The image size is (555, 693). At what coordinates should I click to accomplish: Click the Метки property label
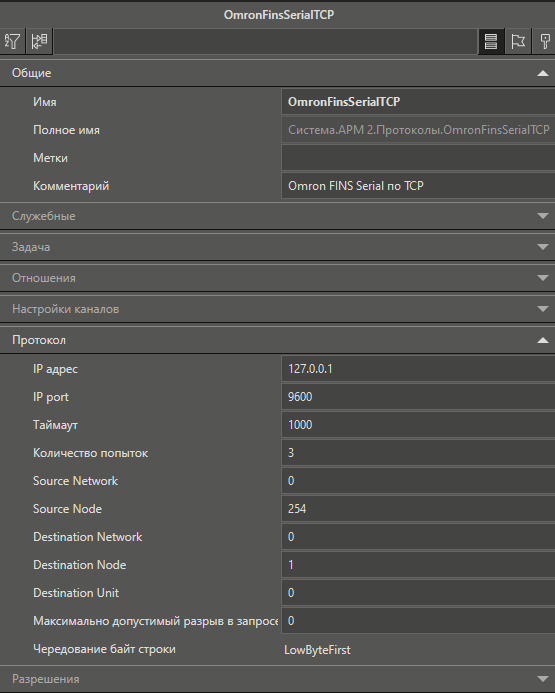click(x=50, y=158)
